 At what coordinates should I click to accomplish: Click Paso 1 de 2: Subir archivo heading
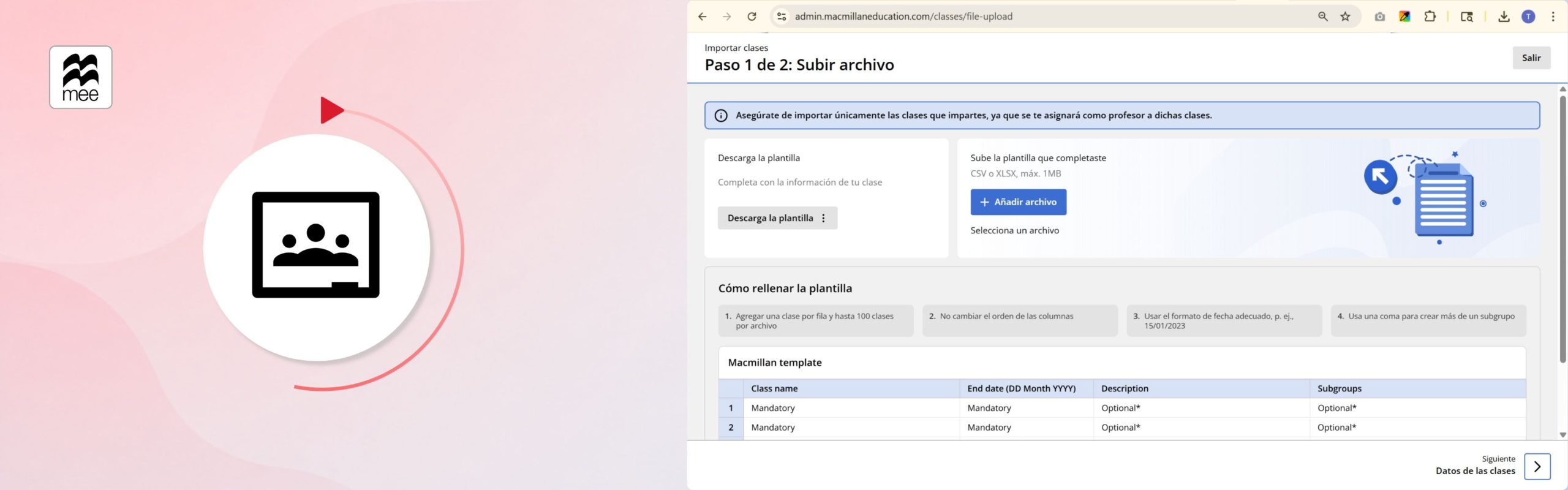pos(799,64)
